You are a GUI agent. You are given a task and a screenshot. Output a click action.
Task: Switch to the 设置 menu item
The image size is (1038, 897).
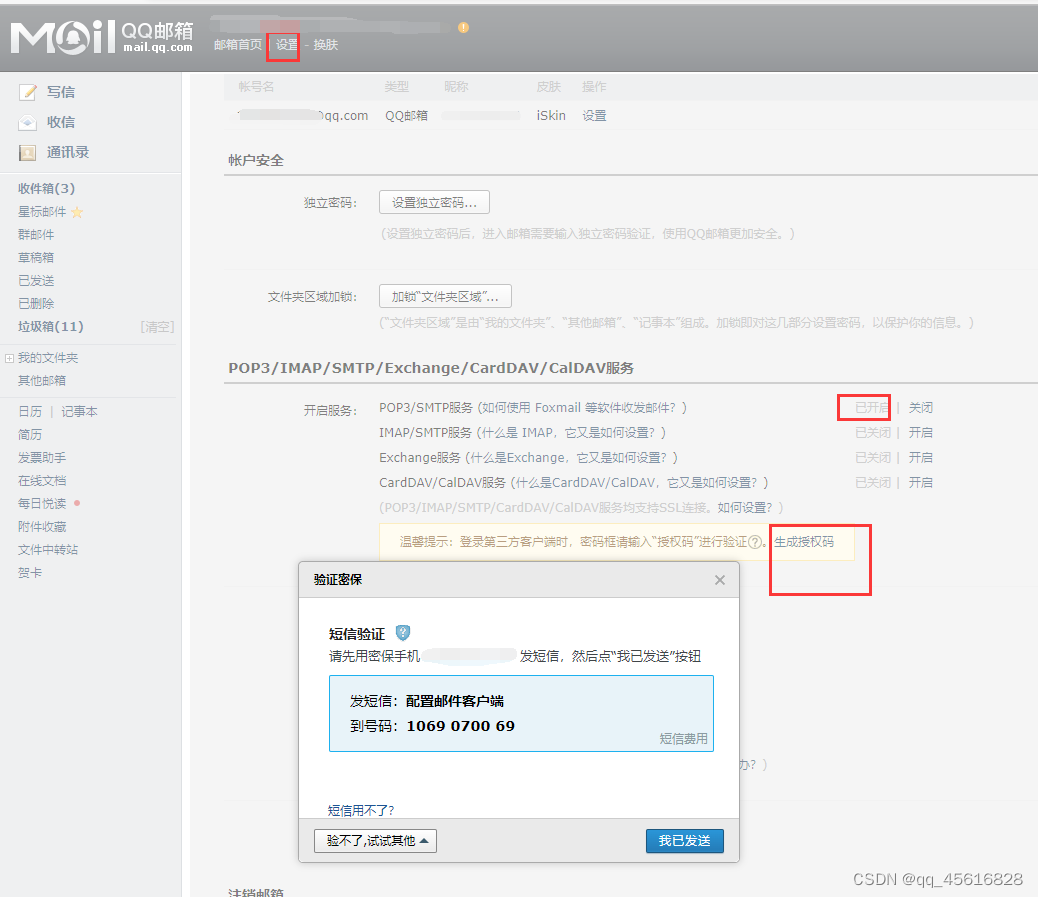[x=283, y=45]
